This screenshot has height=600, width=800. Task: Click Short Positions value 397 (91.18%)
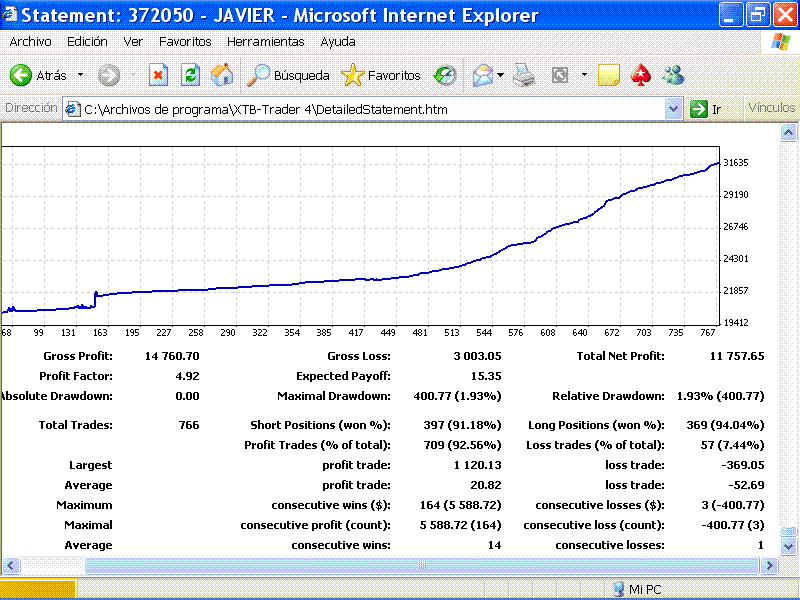462,425
